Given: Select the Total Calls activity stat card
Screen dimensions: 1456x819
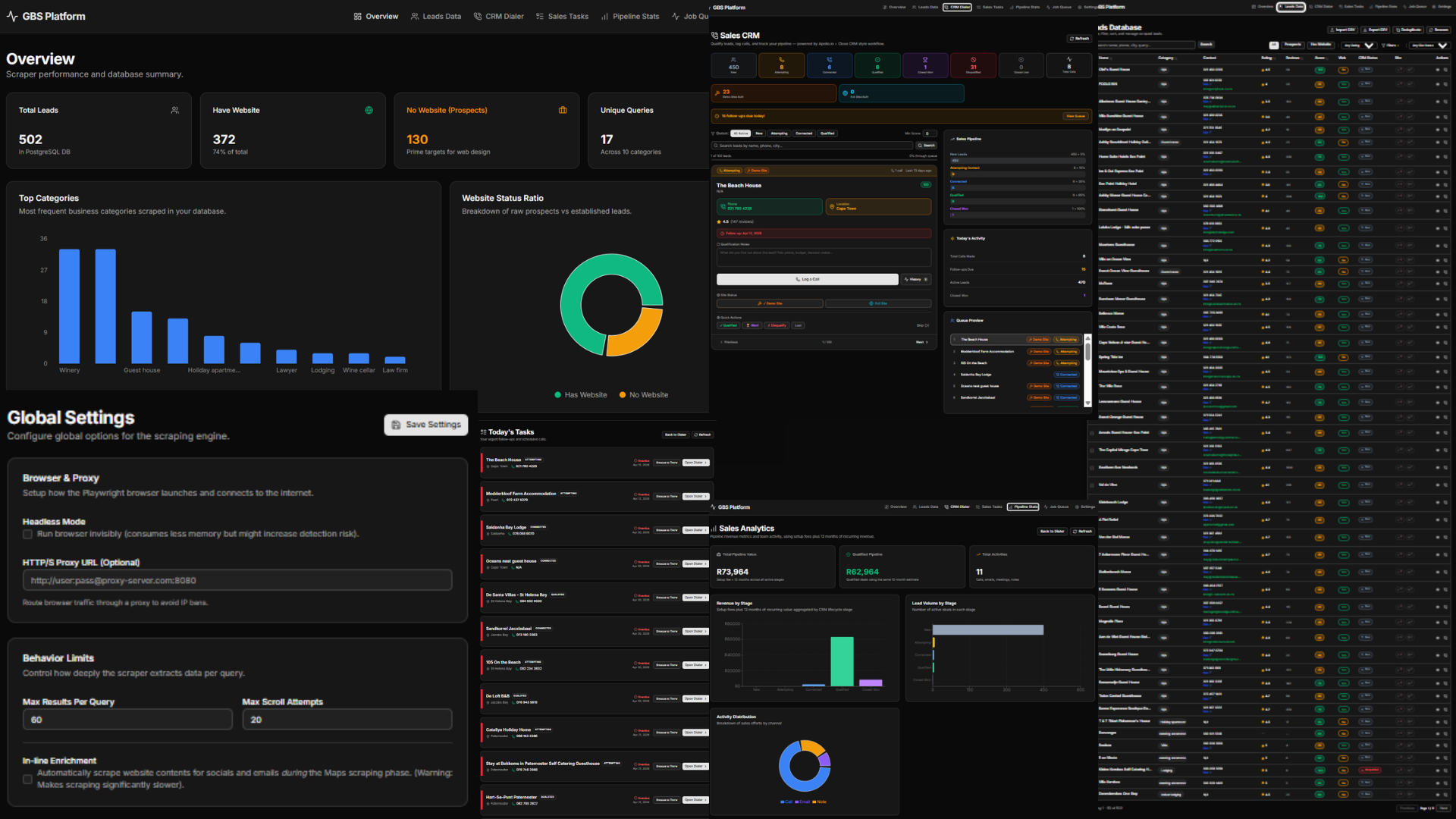Looking at the screenshot, I should (1068, 66).
